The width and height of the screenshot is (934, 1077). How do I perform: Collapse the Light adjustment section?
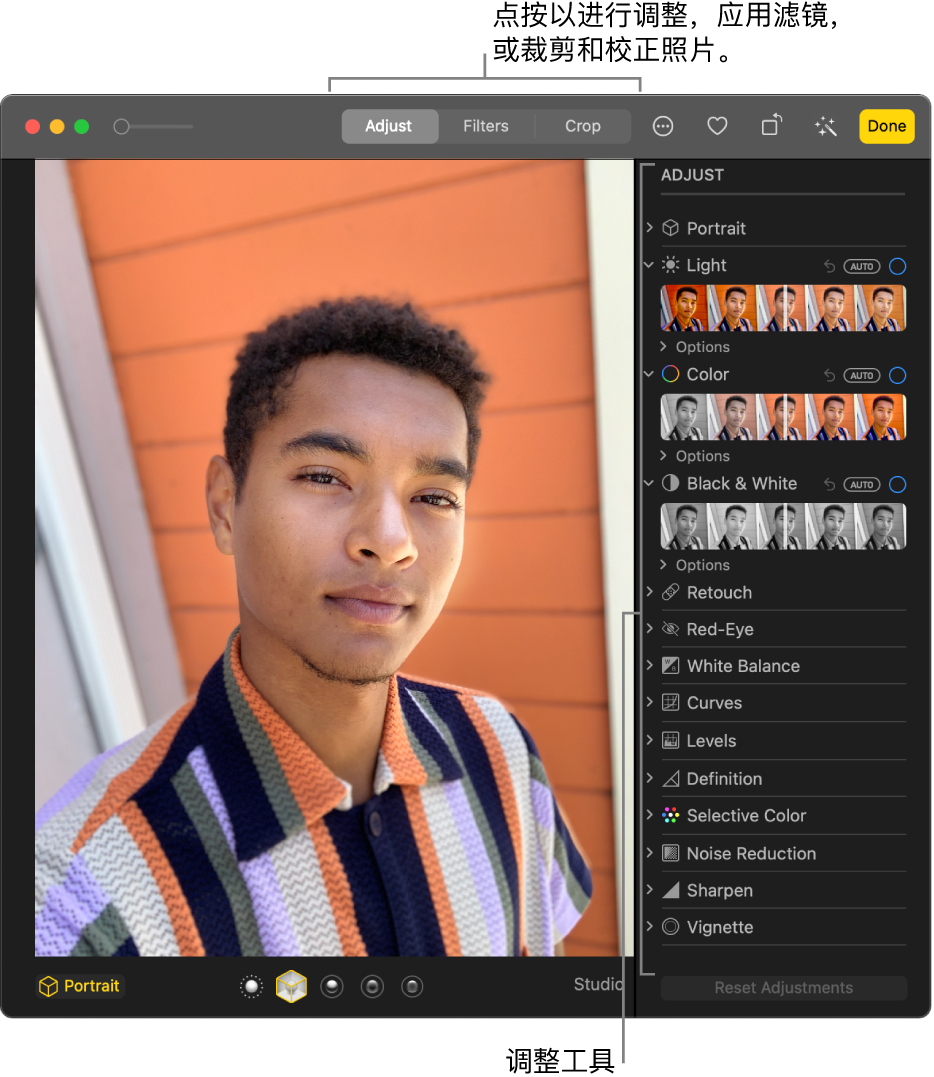coord(649,264)
